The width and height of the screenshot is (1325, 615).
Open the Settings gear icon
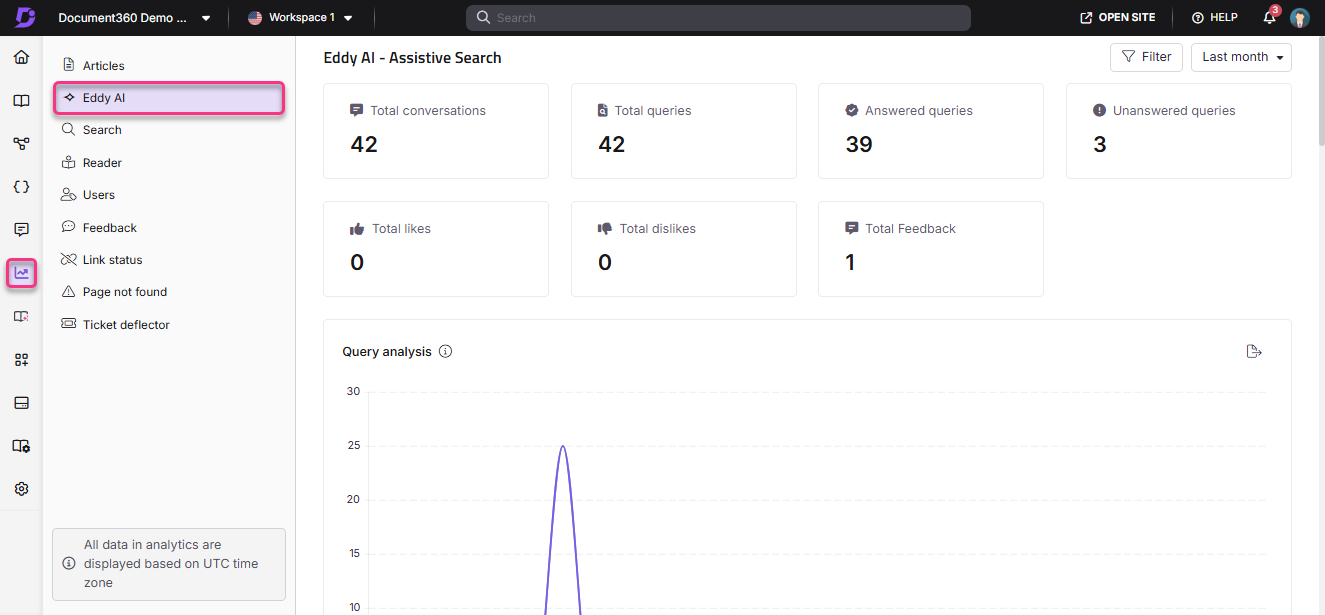[x=21, y=488]
